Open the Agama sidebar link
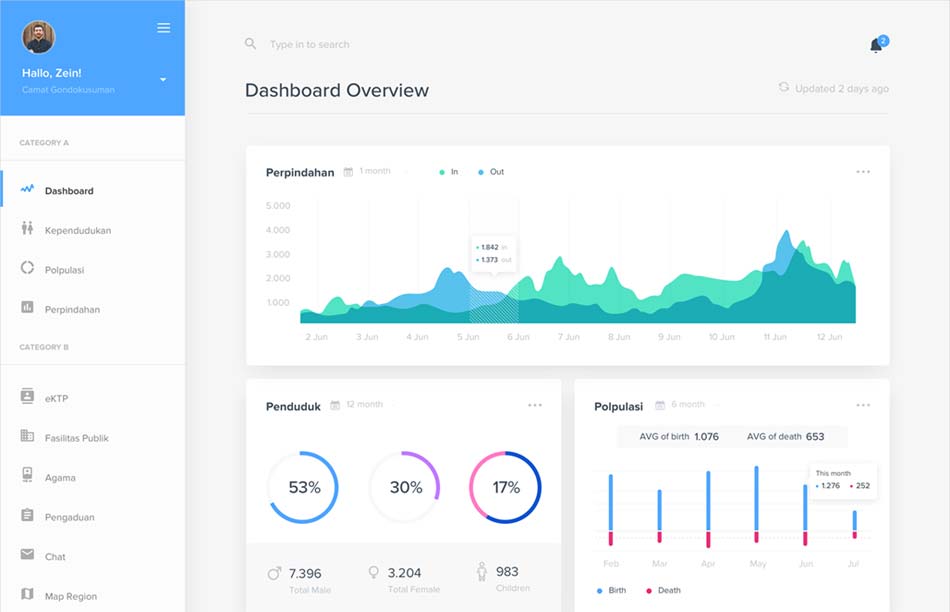 (60, 477)
